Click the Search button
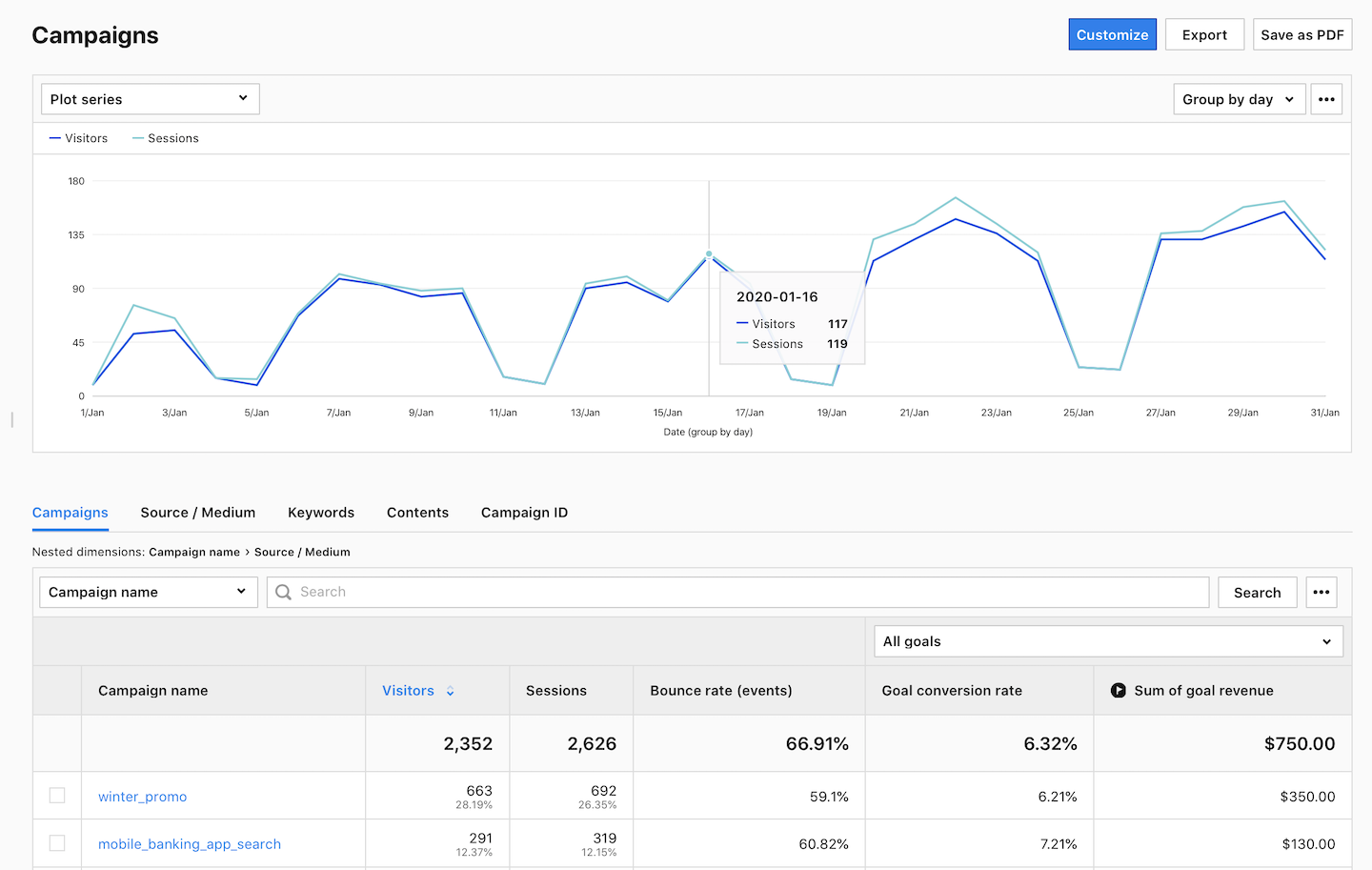Screen dimensions: 1372x870 (x=1258, y=592)
